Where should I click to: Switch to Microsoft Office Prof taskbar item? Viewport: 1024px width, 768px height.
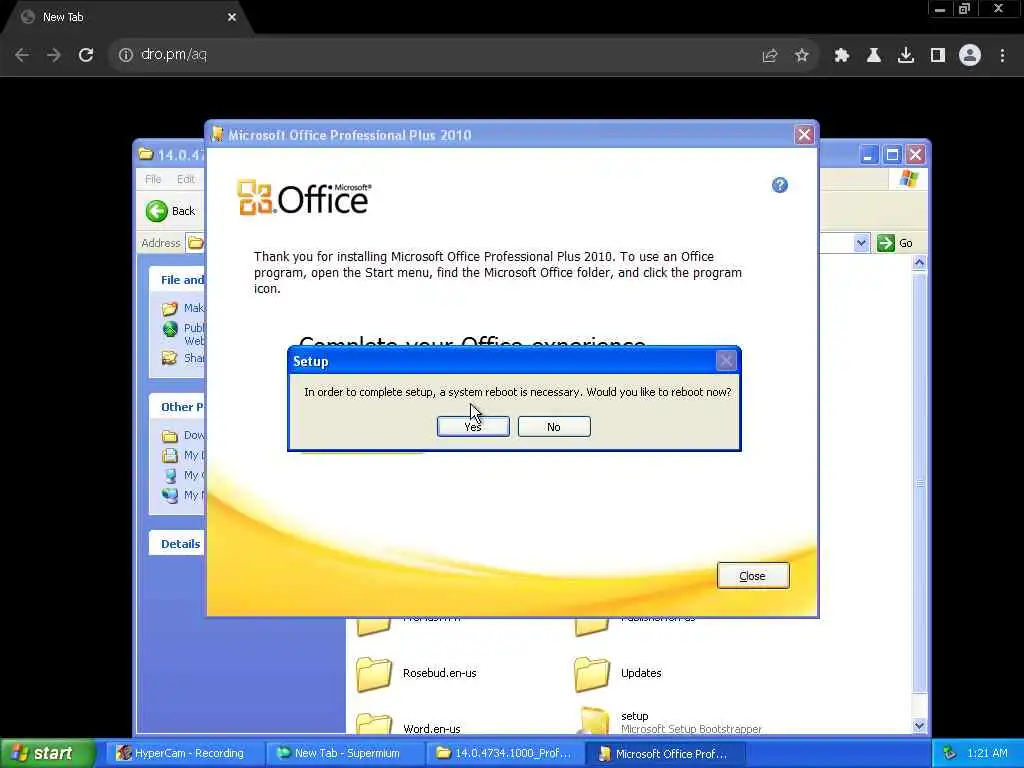coord(664,754)
